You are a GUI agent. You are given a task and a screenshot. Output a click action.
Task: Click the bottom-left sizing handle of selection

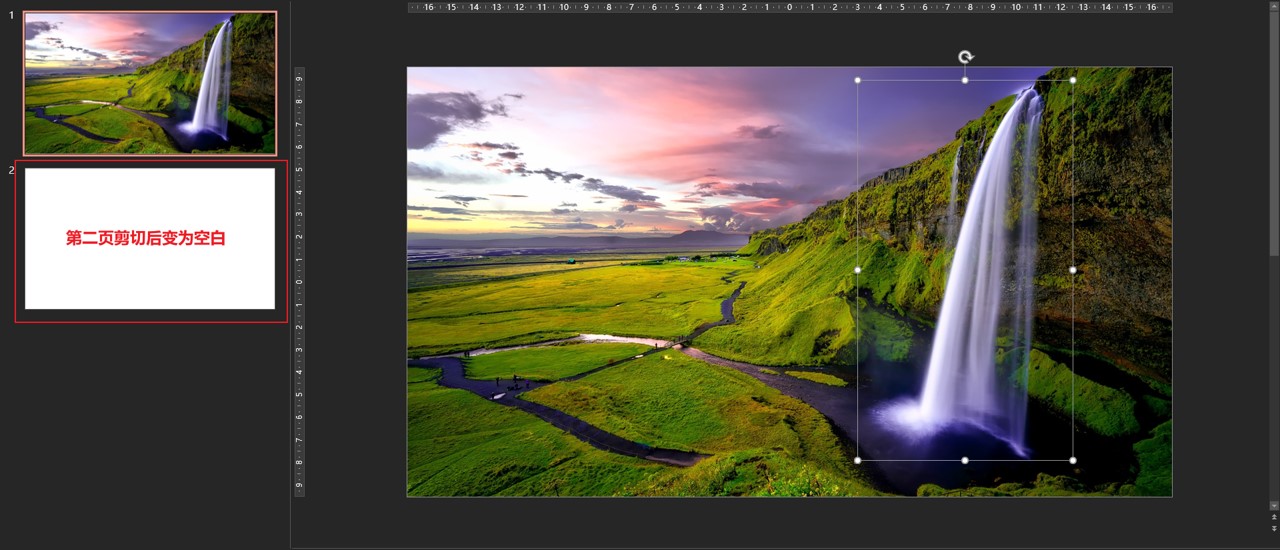[857, 460]
